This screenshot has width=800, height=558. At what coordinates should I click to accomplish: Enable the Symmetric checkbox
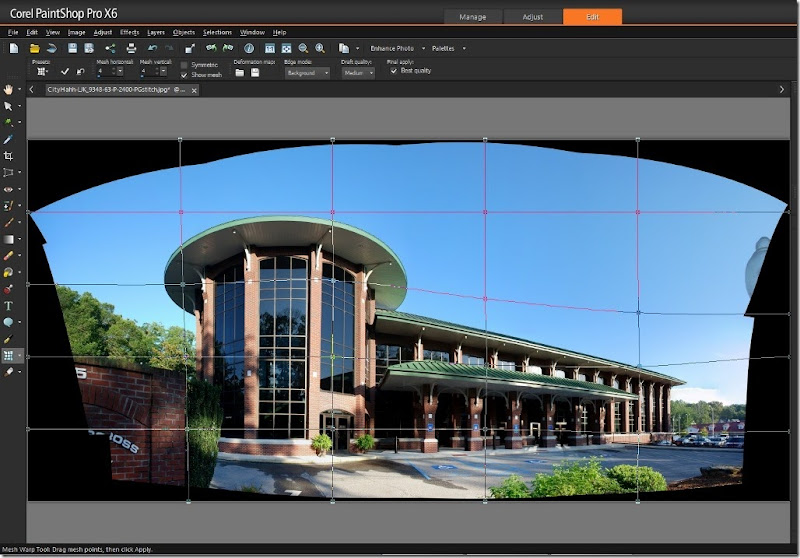click(x=184, y=65)
